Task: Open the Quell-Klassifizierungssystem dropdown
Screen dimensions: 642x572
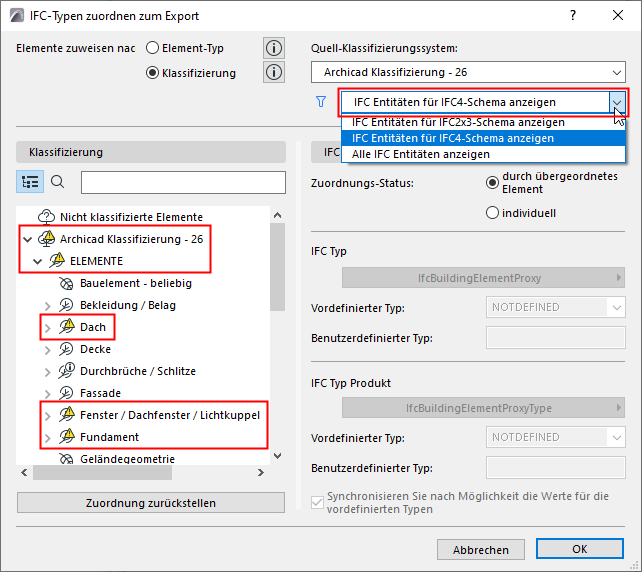Action: click(x=468, y=72)
